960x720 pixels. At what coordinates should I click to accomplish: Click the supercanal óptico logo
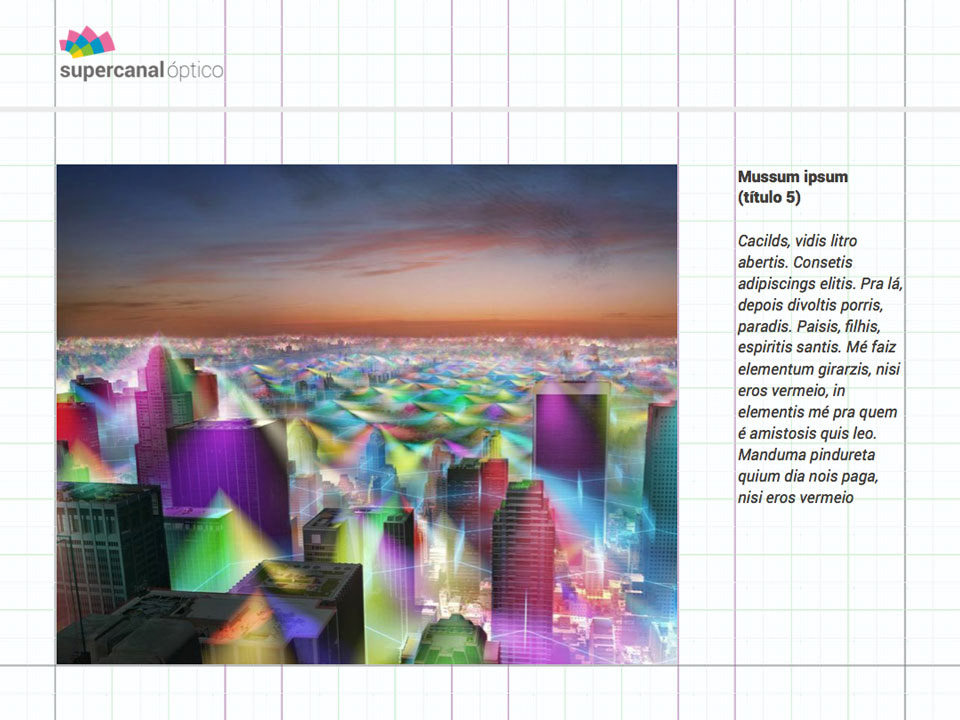[141, 54]
